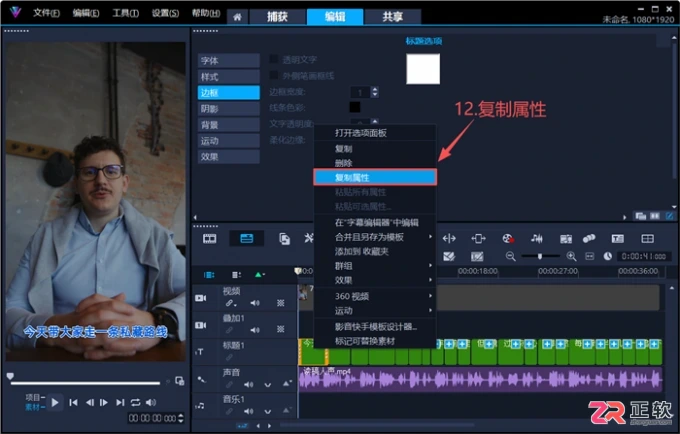This screenshot has width=680, height=434.
Task: Click the double-page copy icon in timeline toolbar
Action: coord(284,239)
